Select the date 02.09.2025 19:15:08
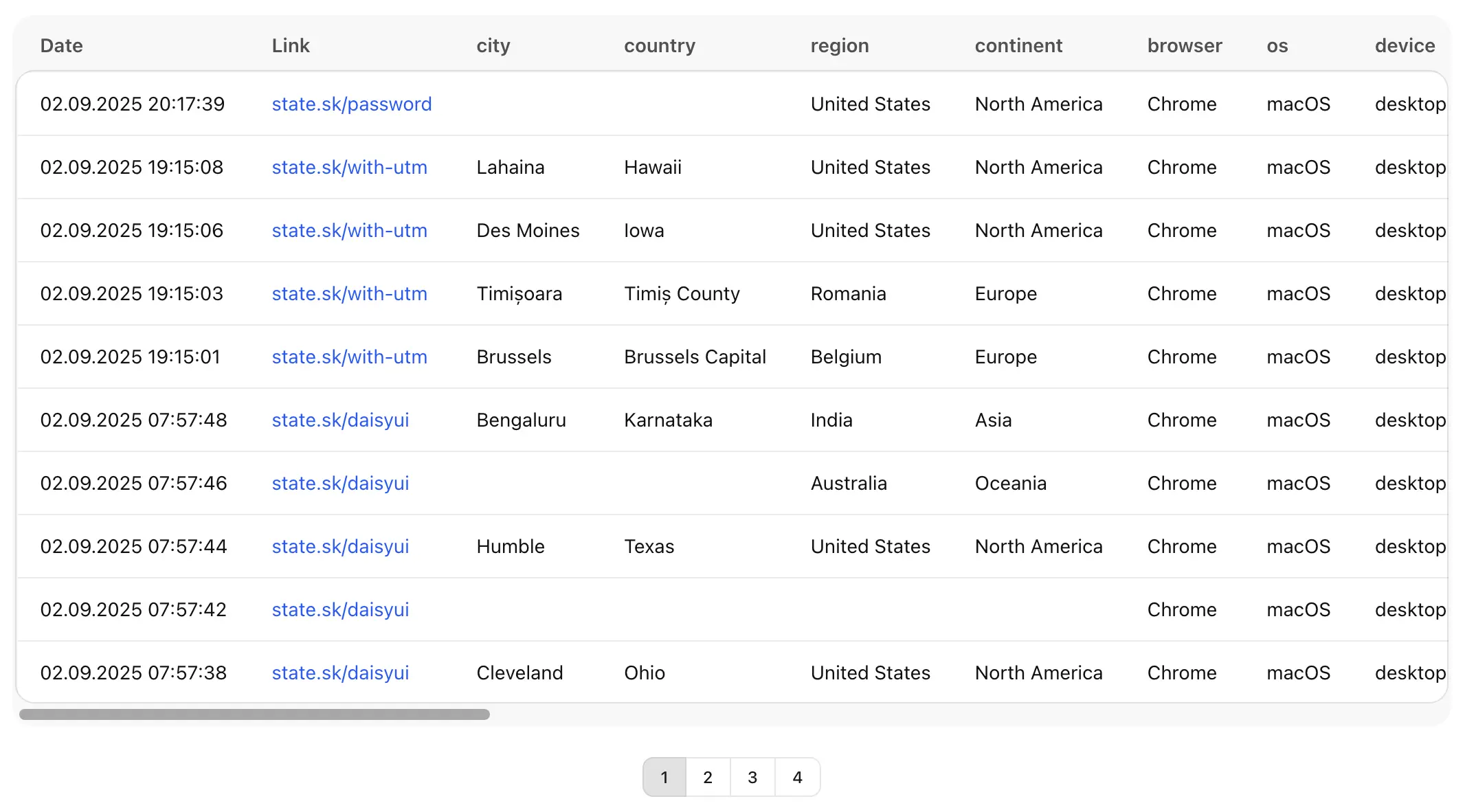The width and height of the screenshot is (1465, 812). (132, 167)
